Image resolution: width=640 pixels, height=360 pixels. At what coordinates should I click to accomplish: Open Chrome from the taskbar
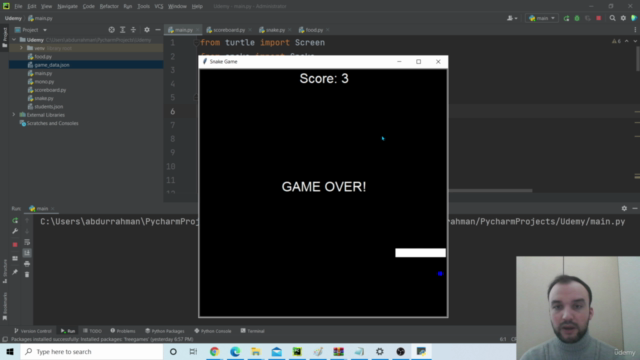(x=214, y=351)
